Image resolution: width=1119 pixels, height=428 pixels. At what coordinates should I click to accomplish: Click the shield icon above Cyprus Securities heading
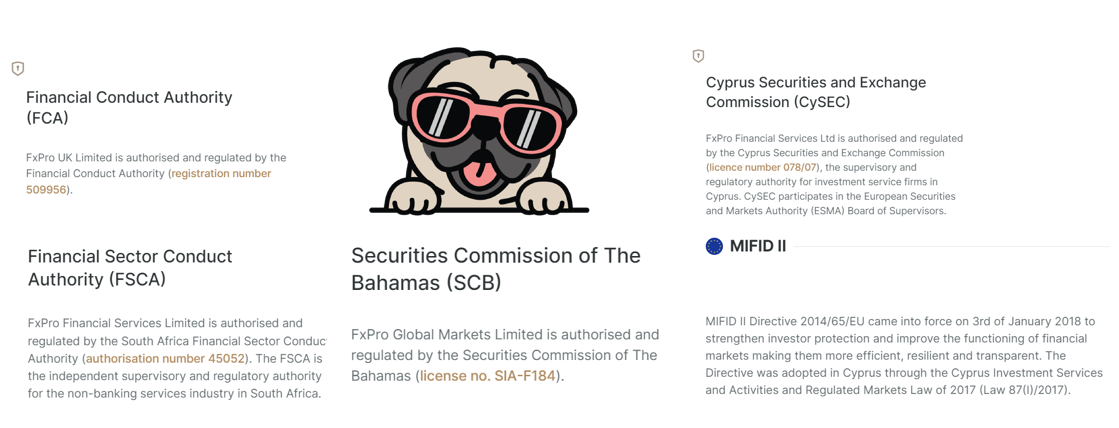698,56
